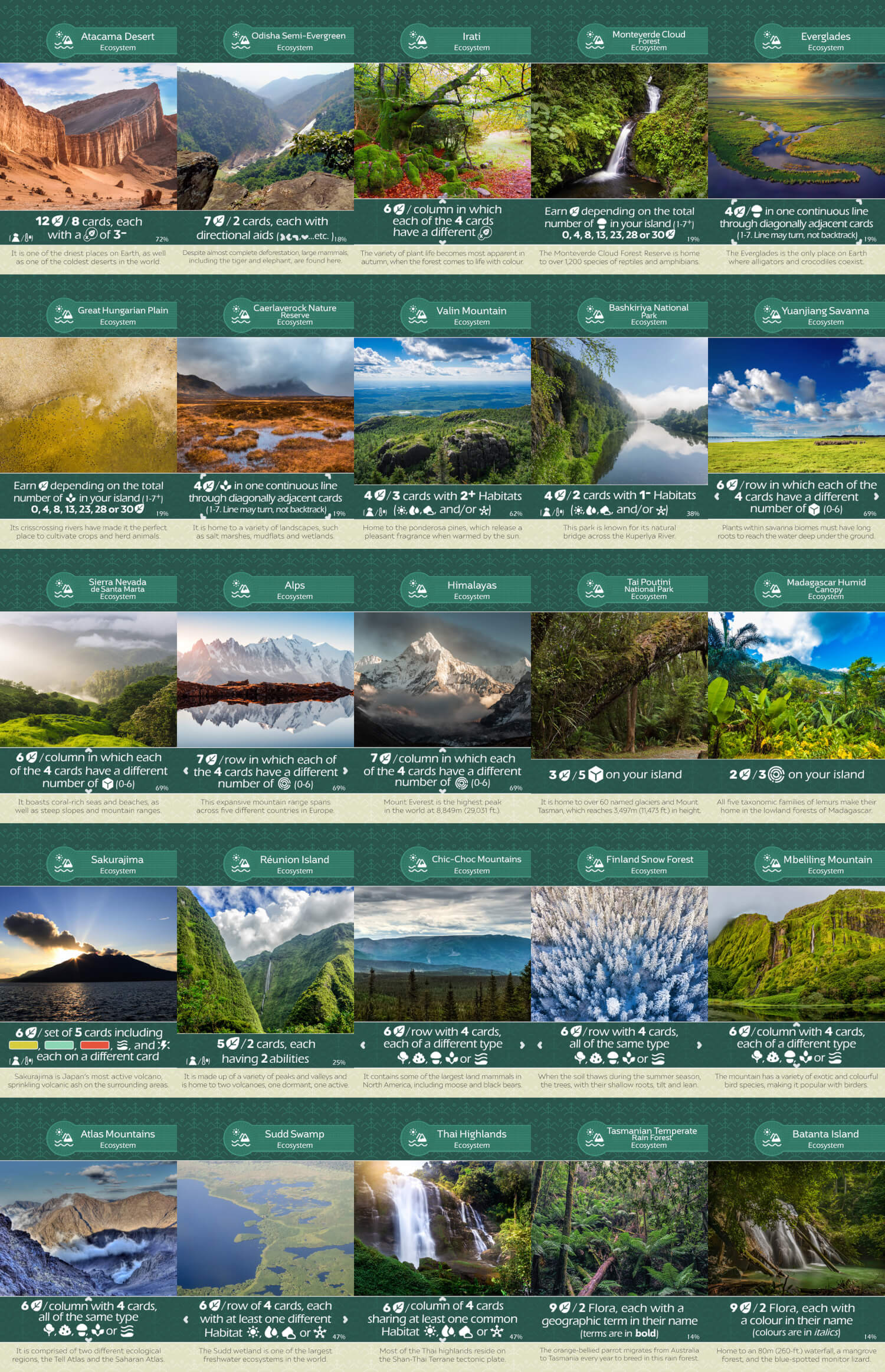Click the Irati card title label
This screenshot has width=885, height=1372.
(x=471, y=37)
